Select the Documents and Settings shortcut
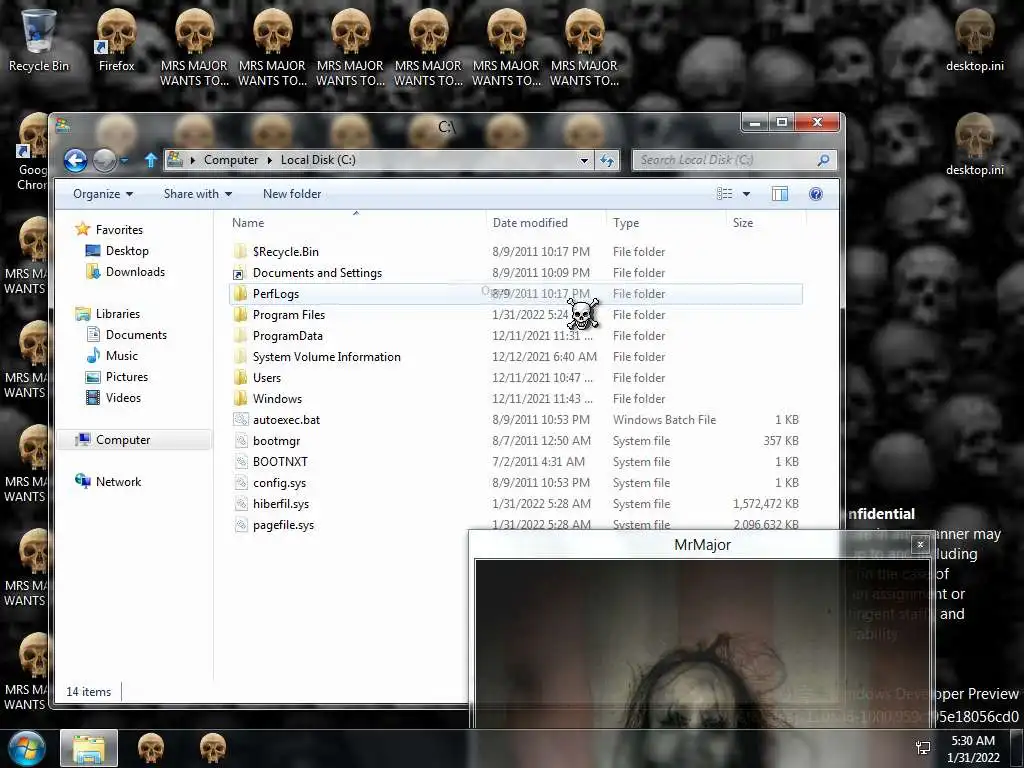 [x=317, y=273]
